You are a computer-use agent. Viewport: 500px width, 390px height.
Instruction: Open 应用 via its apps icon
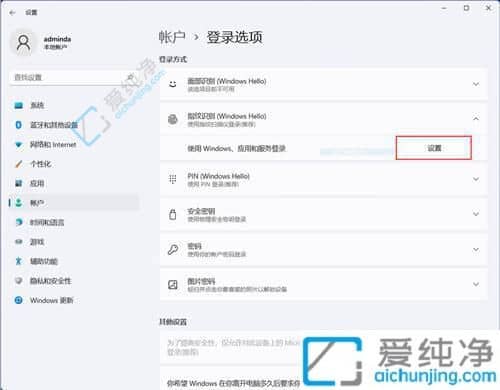pos(19,183)
